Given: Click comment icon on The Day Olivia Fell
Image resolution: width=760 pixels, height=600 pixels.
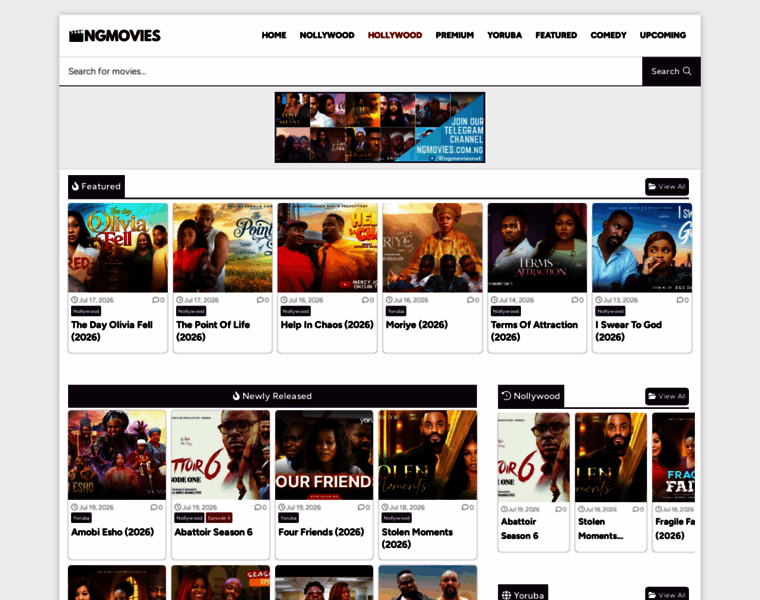Looking at the screenshot, I should point(156,300).
